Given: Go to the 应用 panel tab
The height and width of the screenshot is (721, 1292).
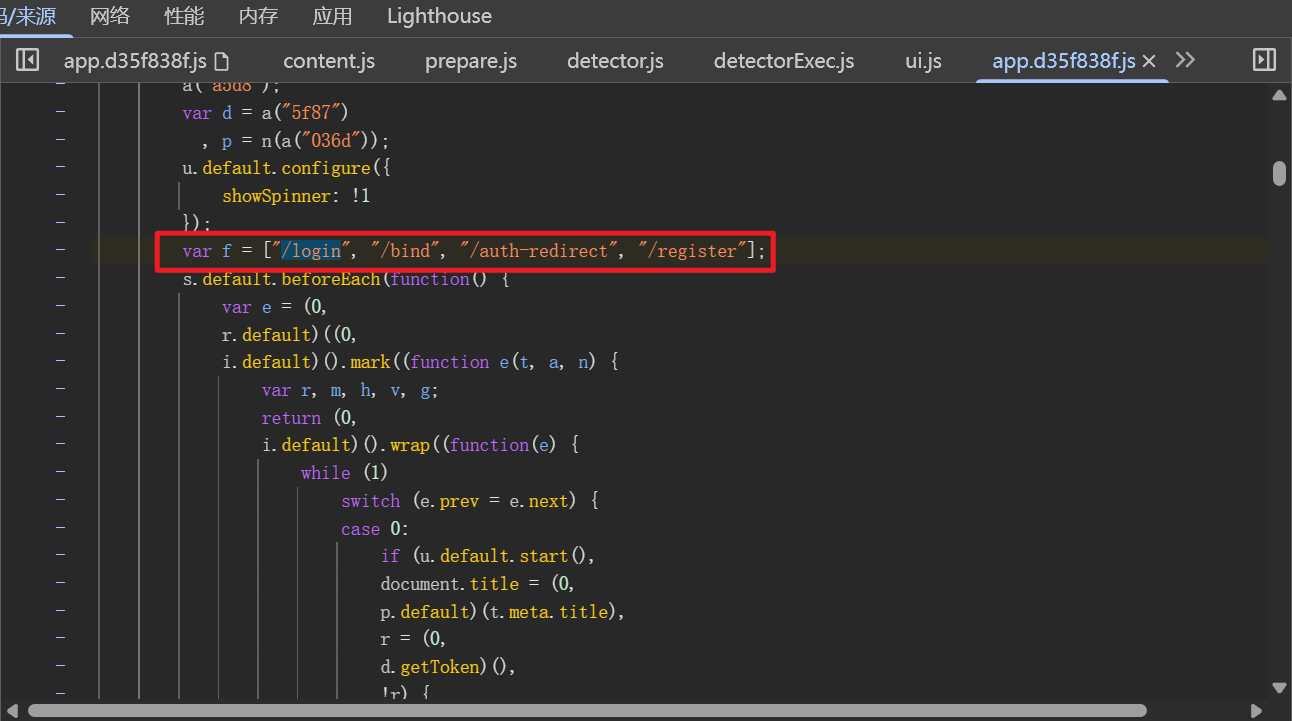Looking at the screenshot, I should click(332, 16).
